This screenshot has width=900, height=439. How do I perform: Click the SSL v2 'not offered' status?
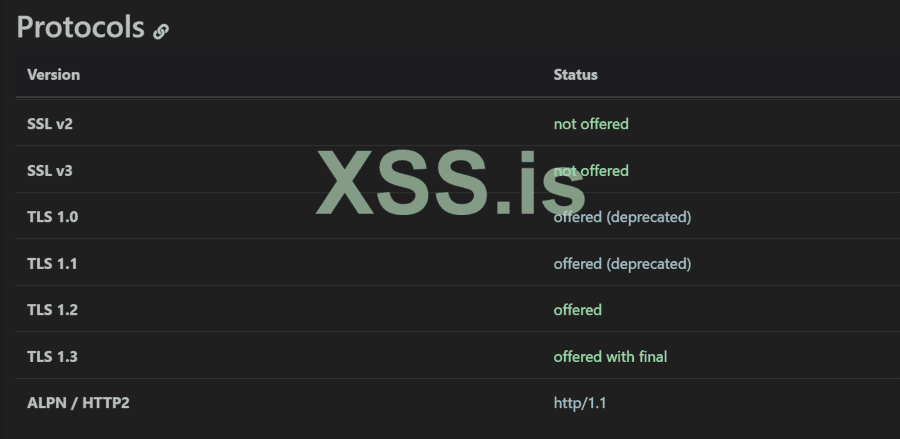pyautogui.click(x=591, y=124)
